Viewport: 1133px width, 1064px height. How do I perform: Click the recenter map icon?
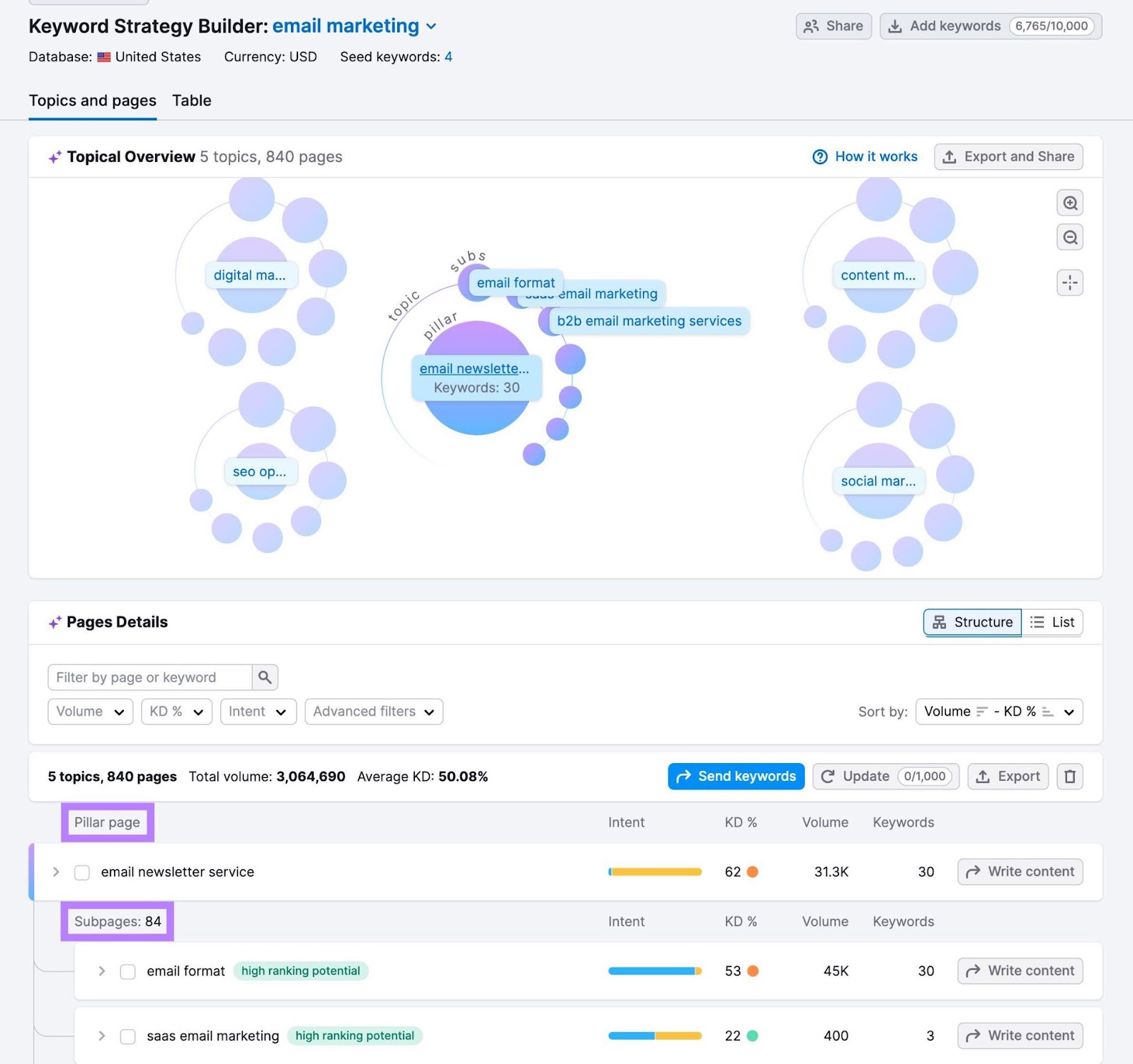[1070, 282]
